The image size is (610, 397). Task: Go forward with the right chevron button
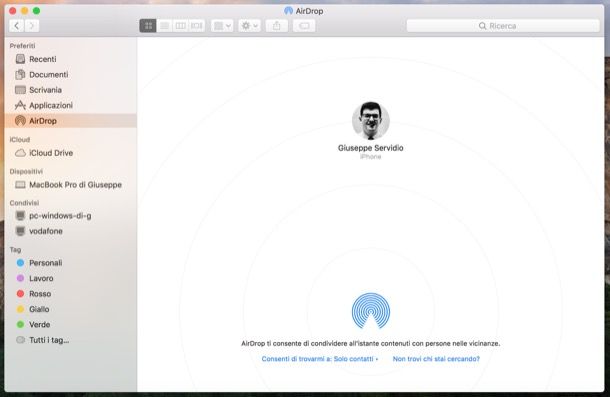tap(32, 26)
